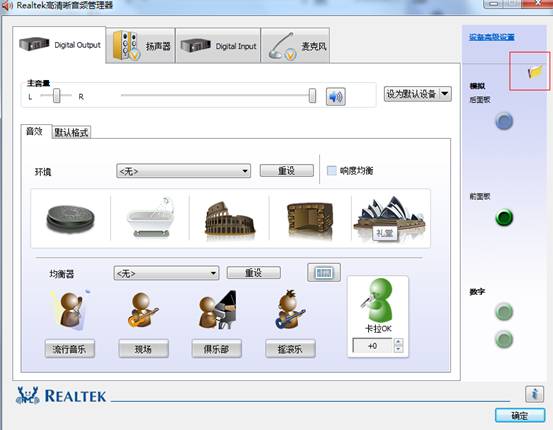Open the graphic equalizer icon button
553x430 pixels.
pos(324,272)
